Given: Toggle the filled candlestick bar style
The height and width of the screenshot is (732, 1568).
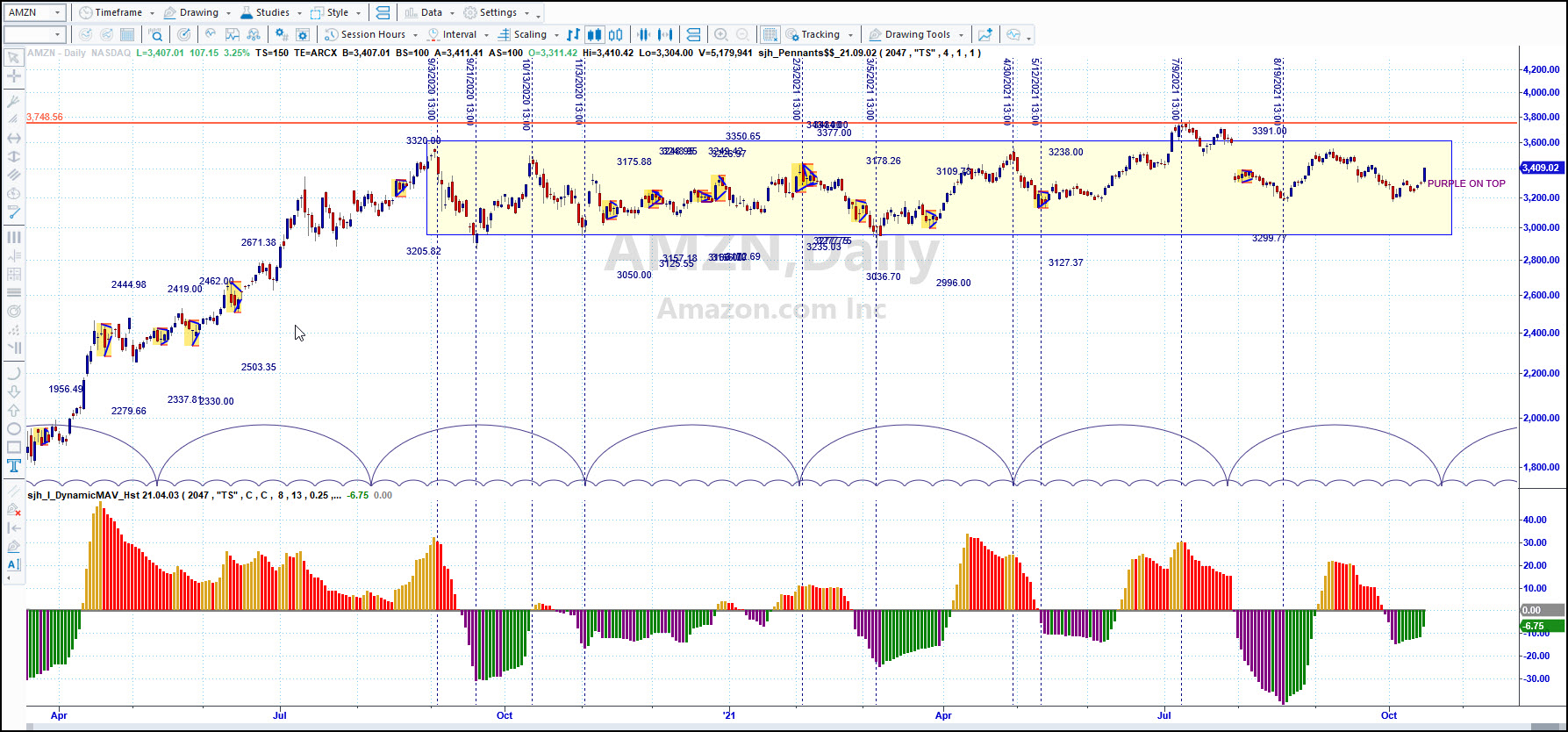Looking at the screenshot, I should coord(594,35).
